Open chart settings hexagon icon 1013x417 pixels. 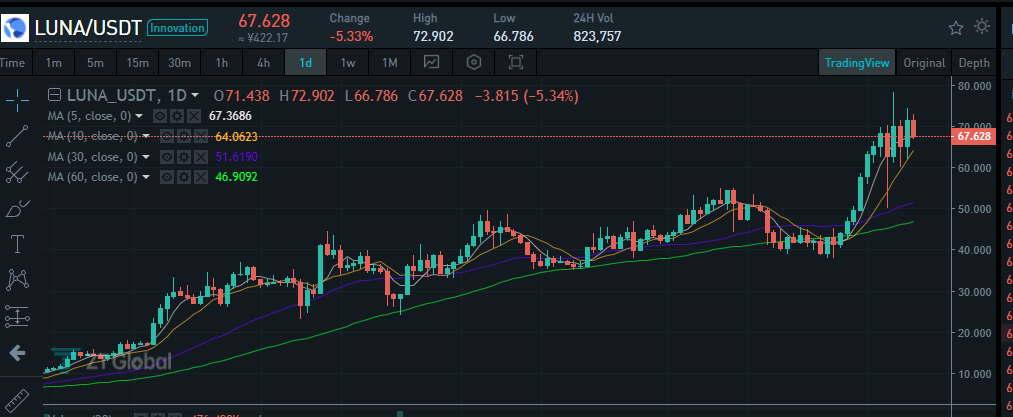click(474, 63)
